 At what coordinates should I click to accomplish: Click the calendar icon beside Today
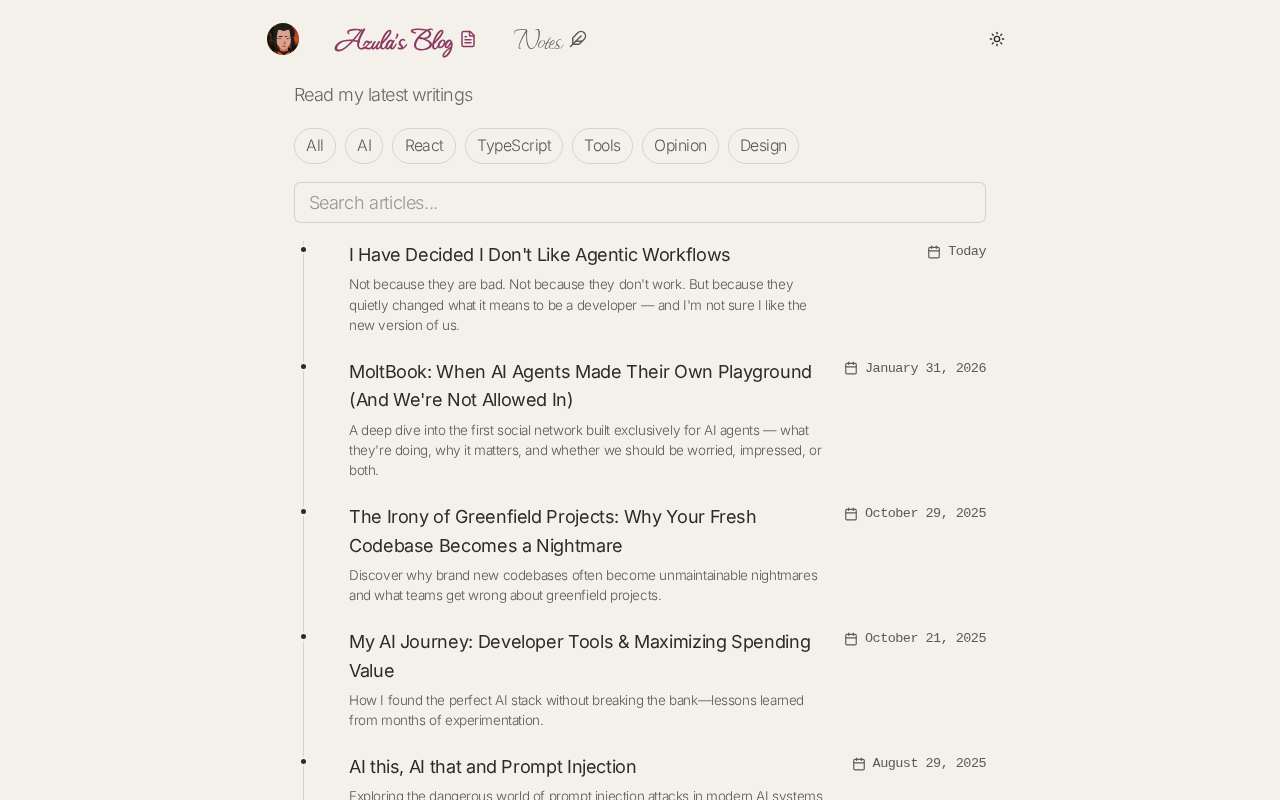[934, 252]
